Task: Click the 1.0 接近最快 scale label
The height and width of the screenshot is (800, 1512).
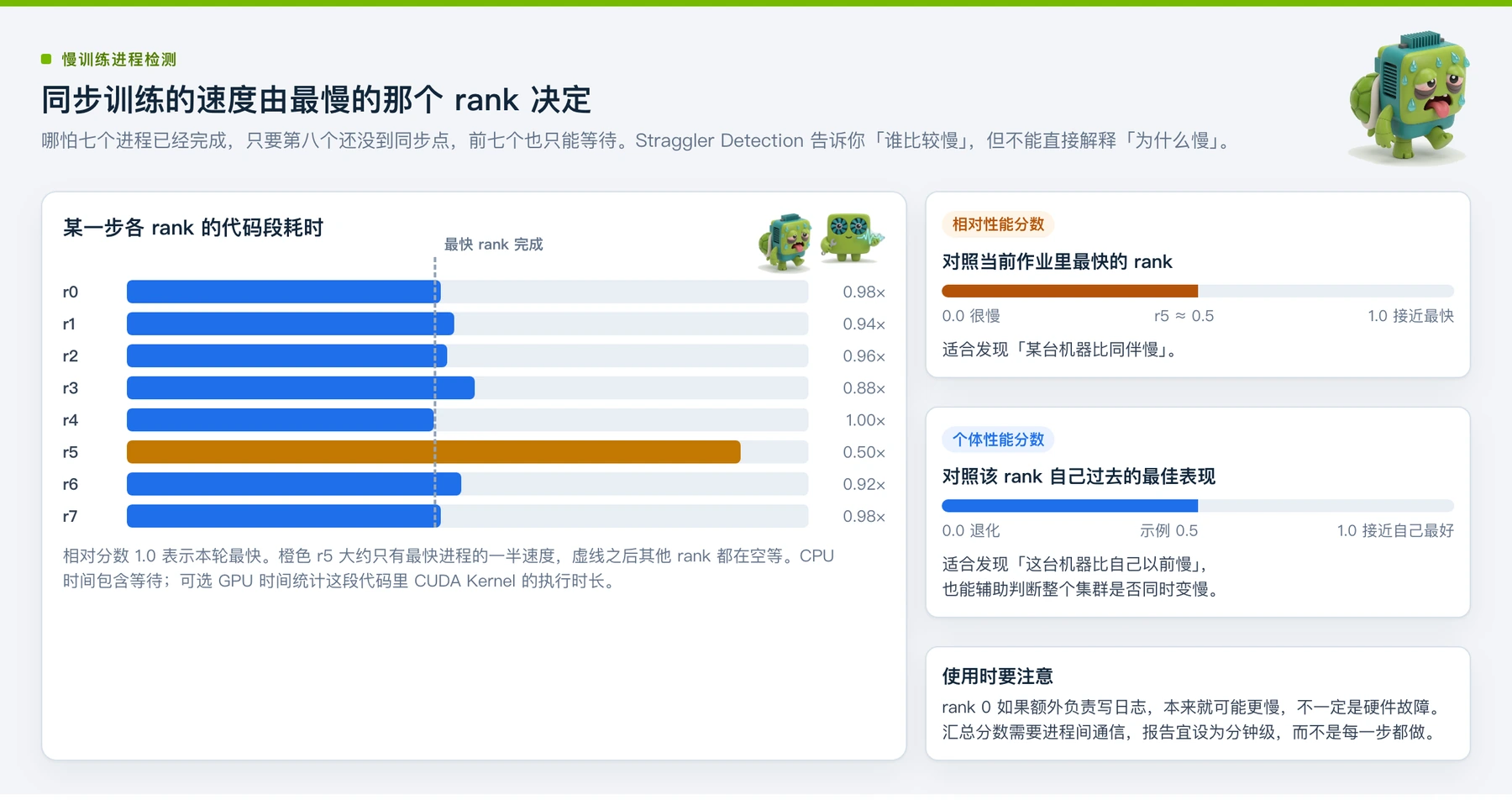Action: click(x=1411, y=316)
